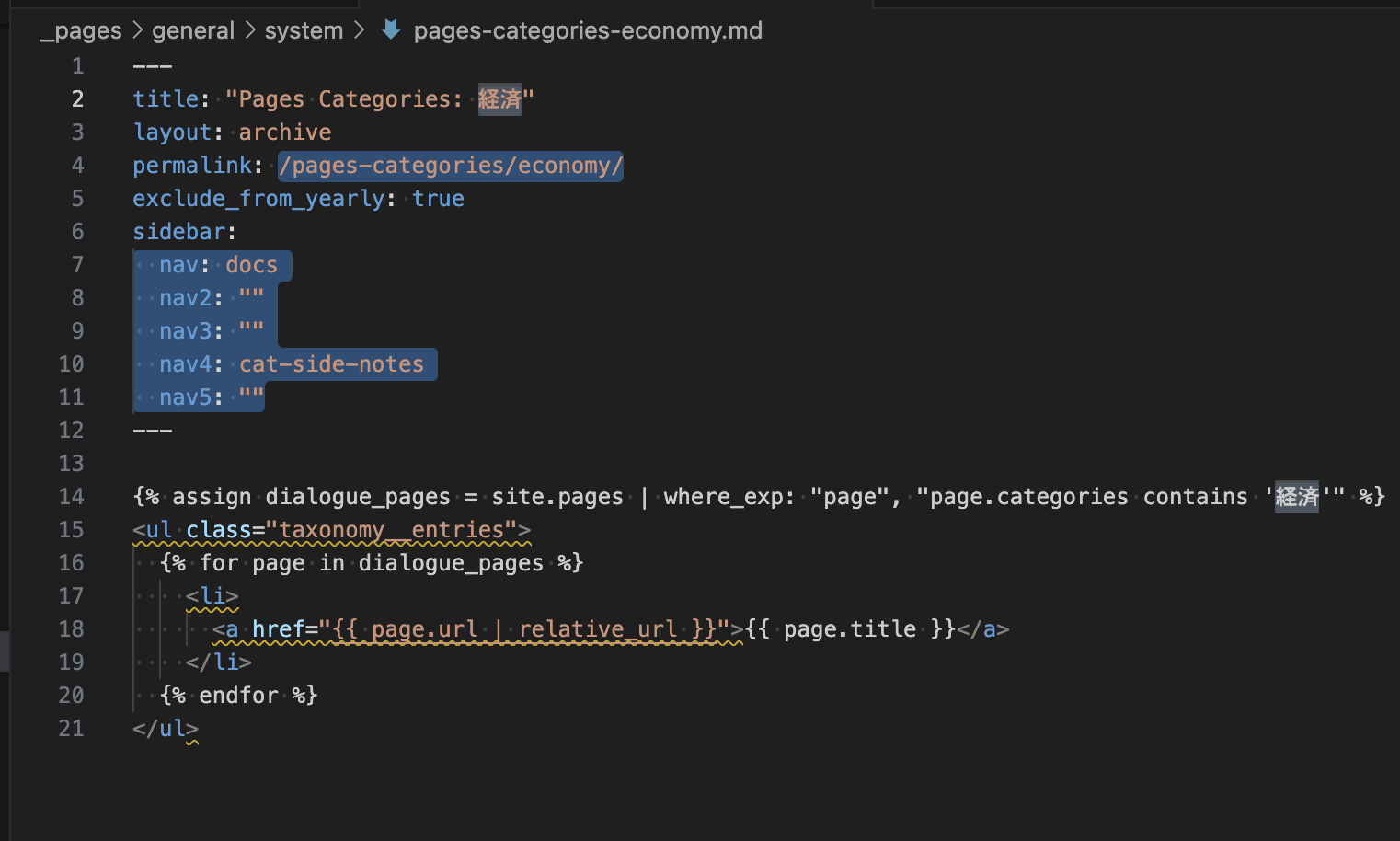
Task: Click the 'docs' value of nav
Action: coord(252,265)
